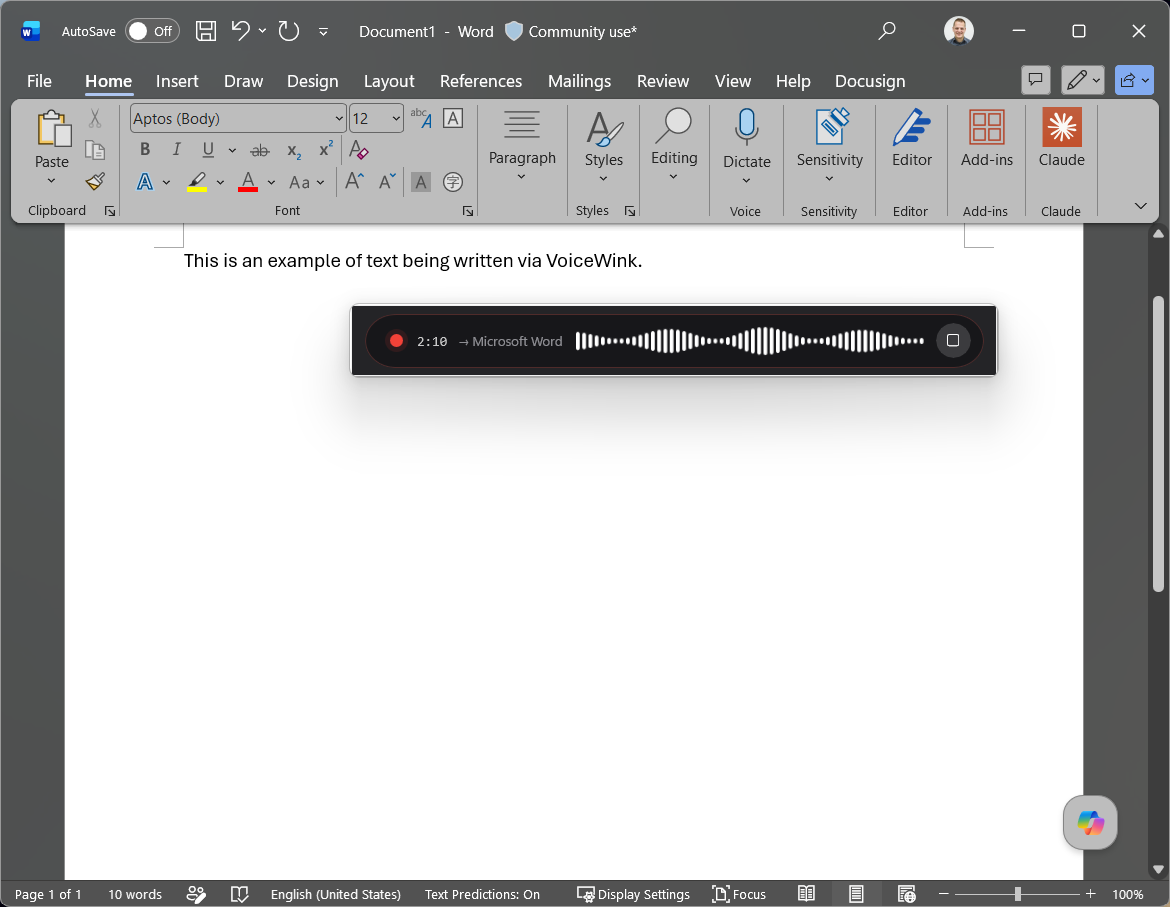Undo the last action
1170x907 pixels.
click(x=240, y=31)
